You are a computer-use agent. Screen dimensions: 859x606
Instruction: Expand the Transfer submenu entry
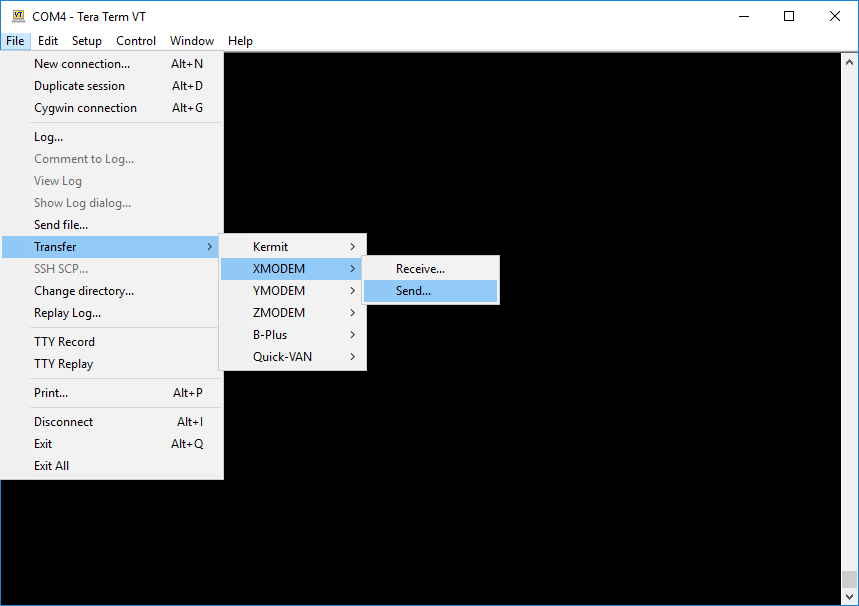112,247
